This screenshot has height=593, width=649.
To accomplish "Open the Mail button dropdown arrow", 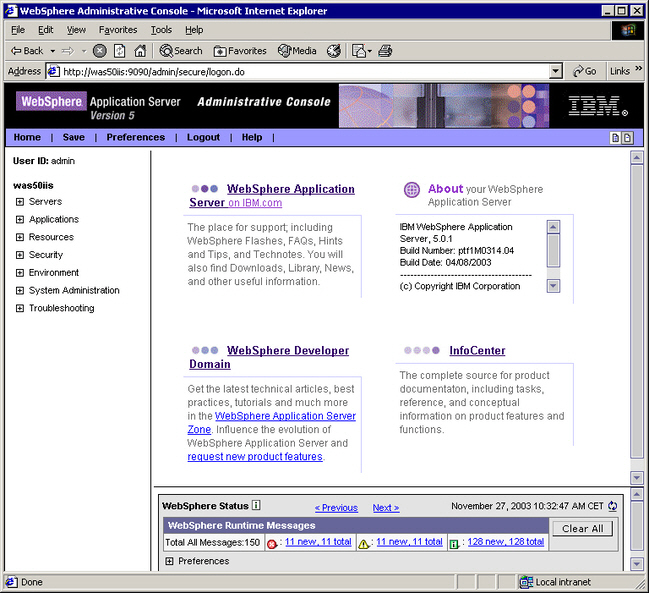I will [370, 51].
